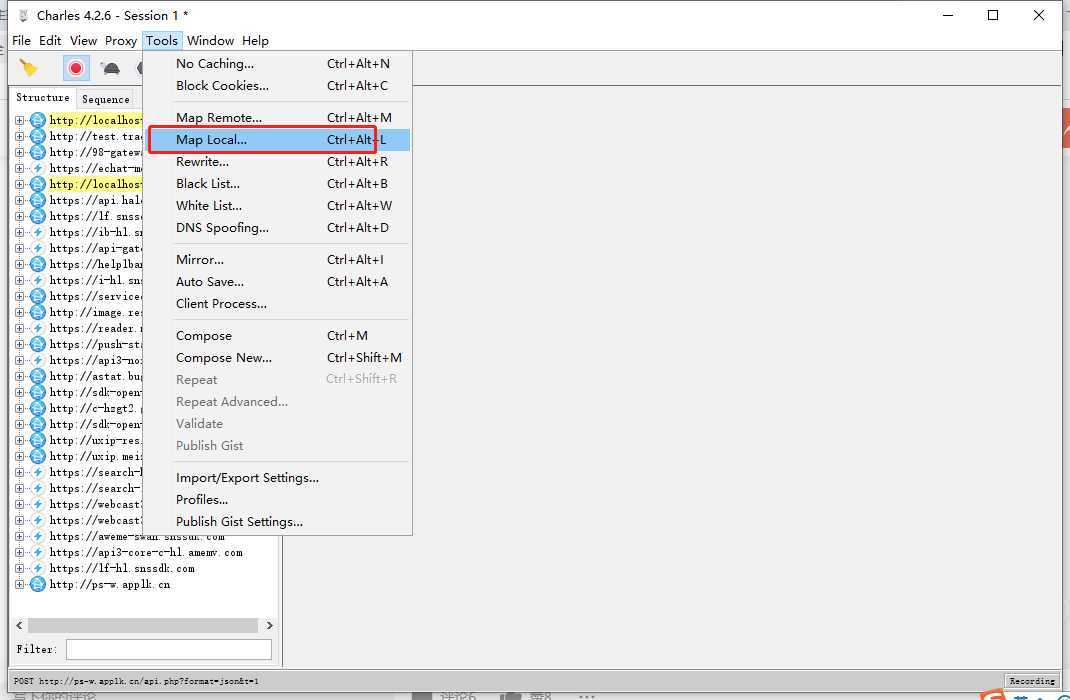Viewport: 1070px width, 700px height.
Task: Choose Map Local... from Tools menu
Action: point(278,140)
